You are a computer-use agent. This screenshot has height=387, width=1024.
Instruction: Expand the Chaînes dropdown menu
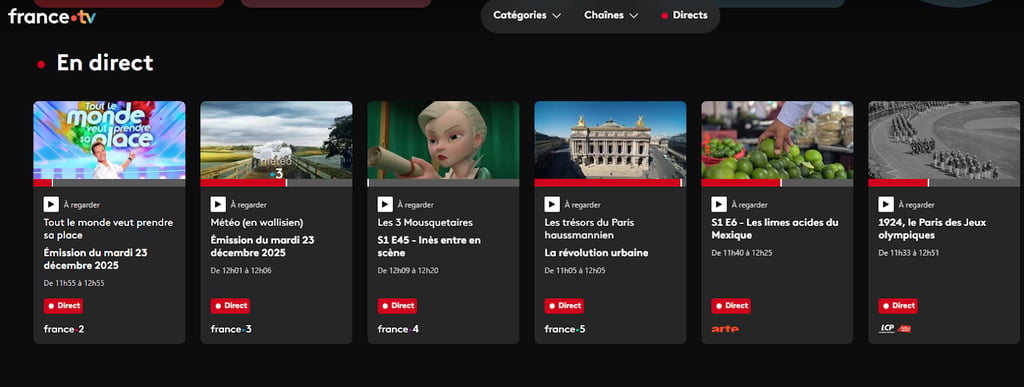point(611,15)
